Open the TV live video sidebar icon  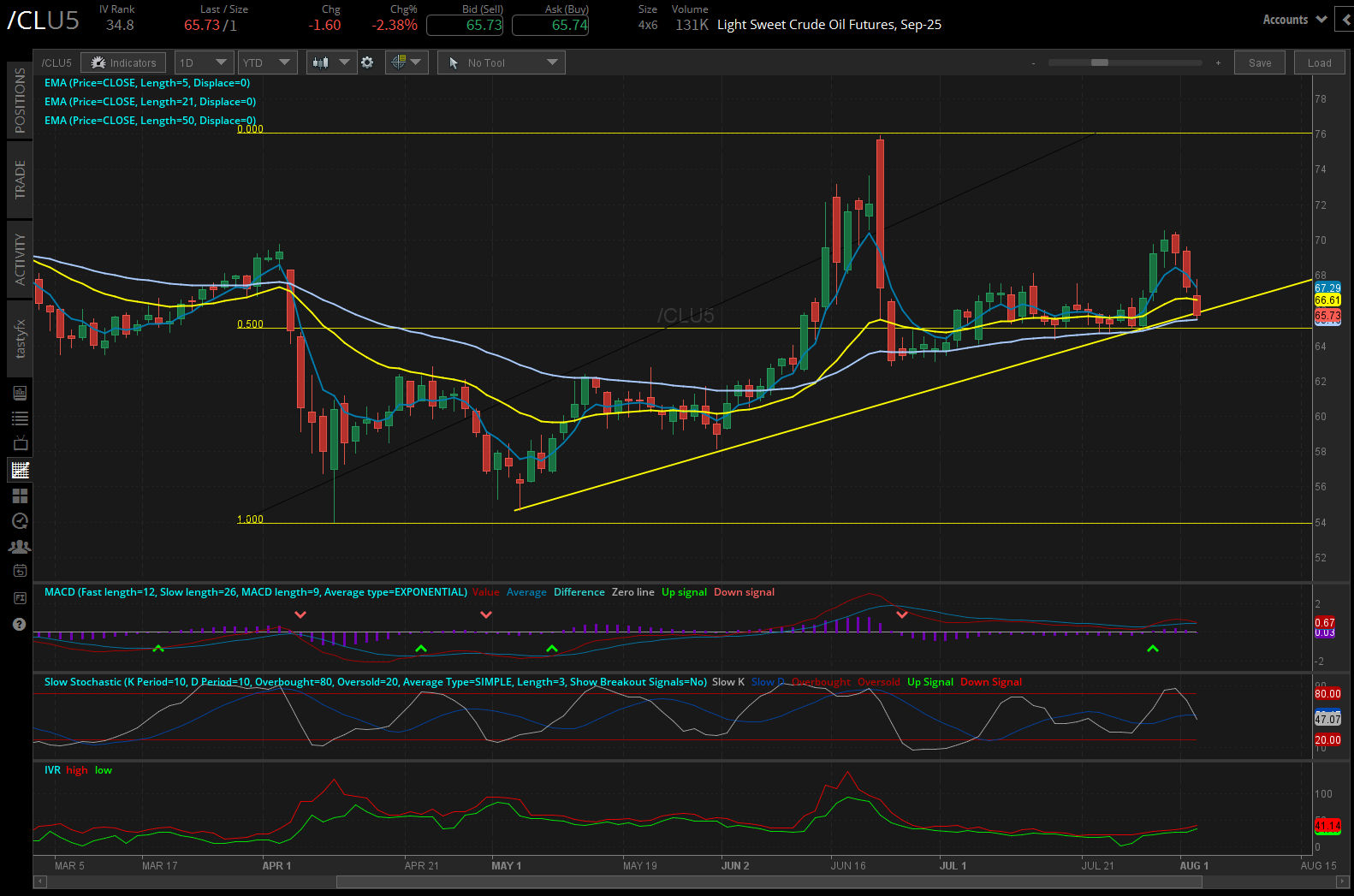[20, 443]
